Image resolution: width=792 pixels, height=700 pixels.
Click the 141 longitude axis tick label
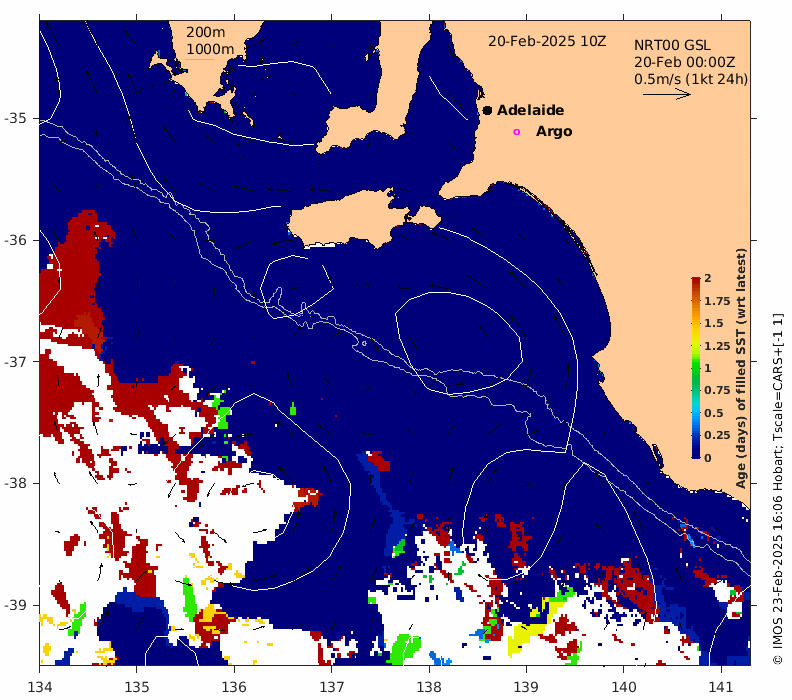[x=721, y=686]
